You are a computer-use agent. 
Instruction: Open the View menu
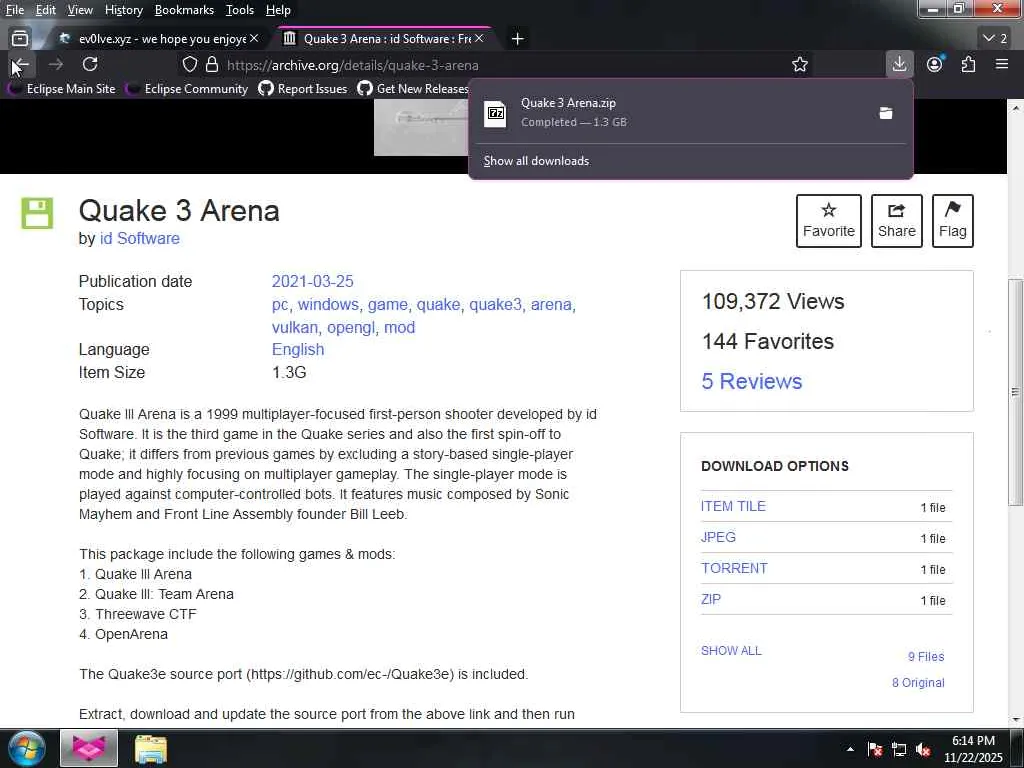click(x=80, y=10)
